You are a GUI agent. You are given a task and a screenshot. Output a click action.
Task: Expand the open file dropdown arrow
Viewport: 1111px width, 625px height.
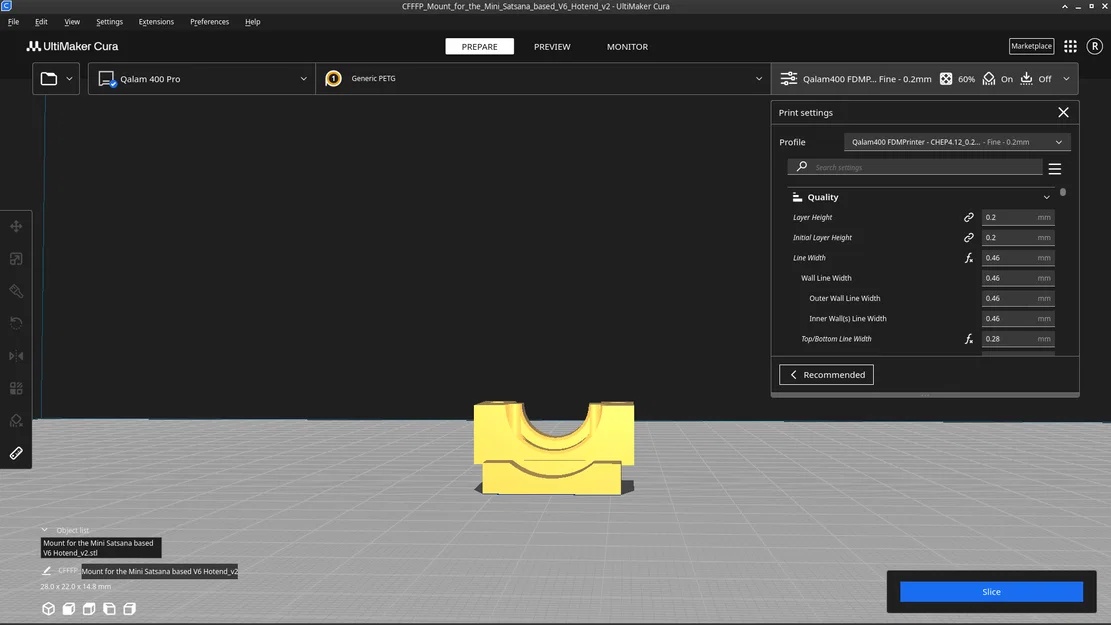tap(69, 79)
